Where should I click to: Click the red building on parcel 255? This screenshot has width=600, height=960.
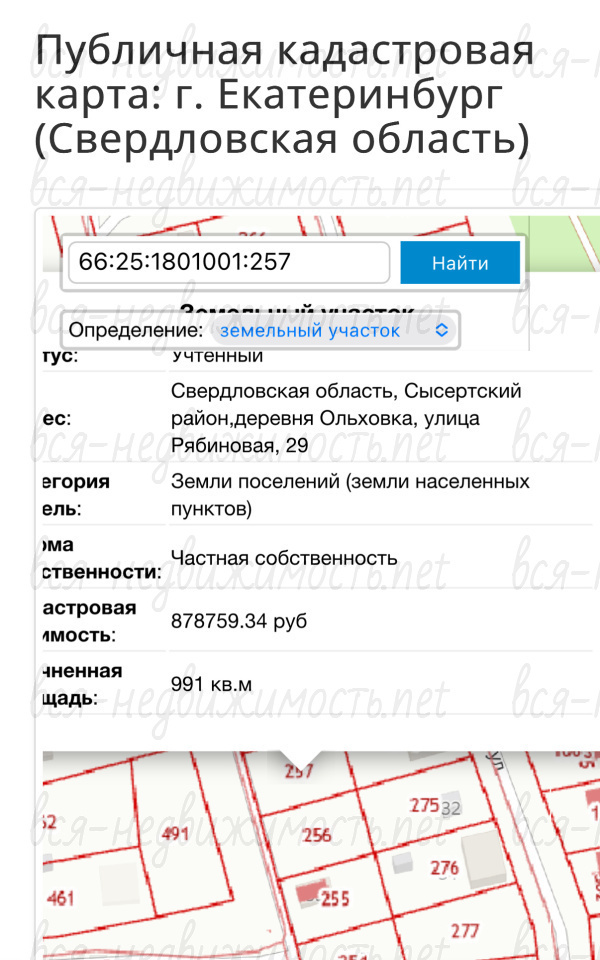click(310, 890)
